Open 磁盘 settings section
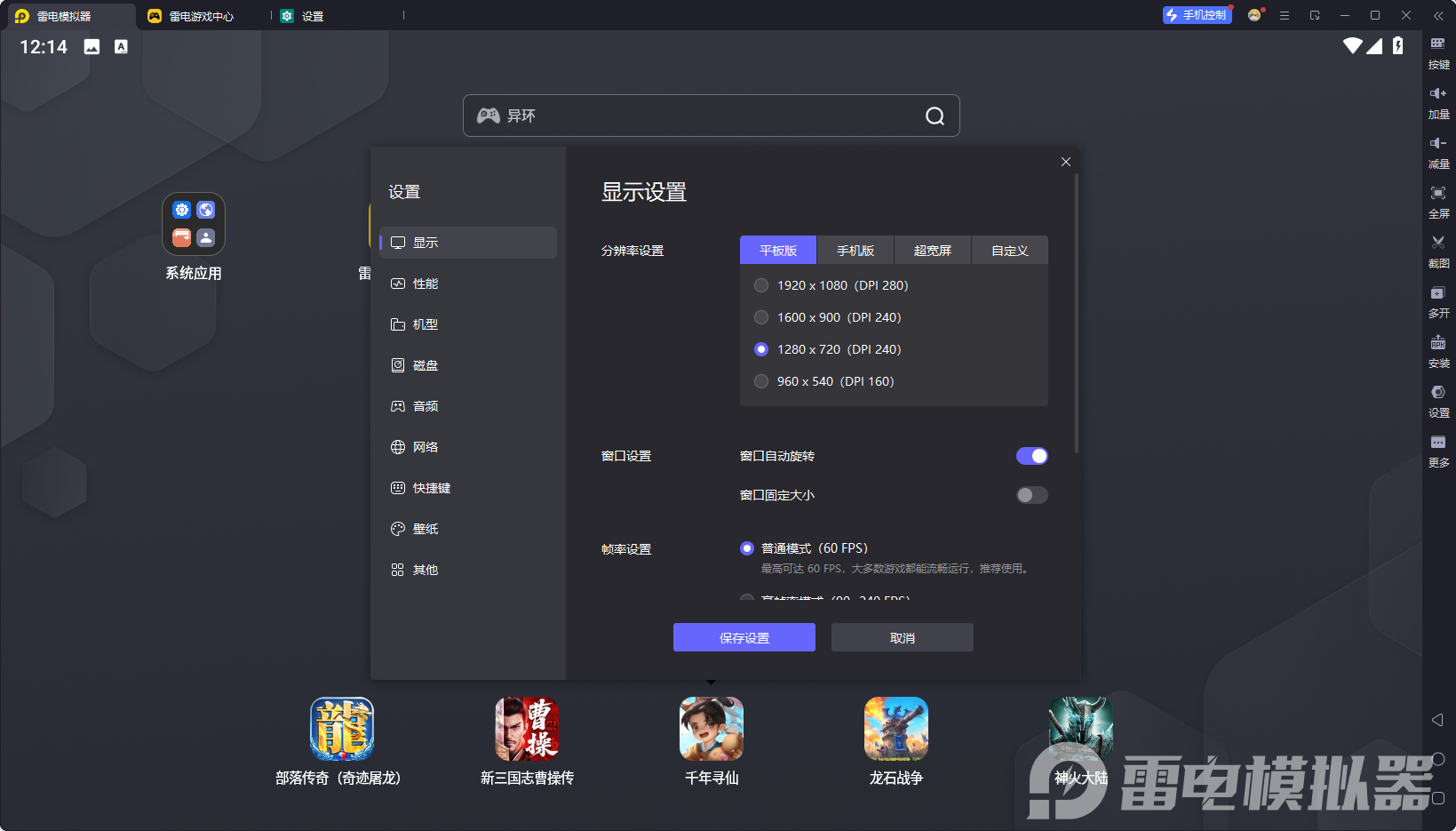Image resolution: width=1456 pixels, height=831 pixels. click(x=468, y=365)
